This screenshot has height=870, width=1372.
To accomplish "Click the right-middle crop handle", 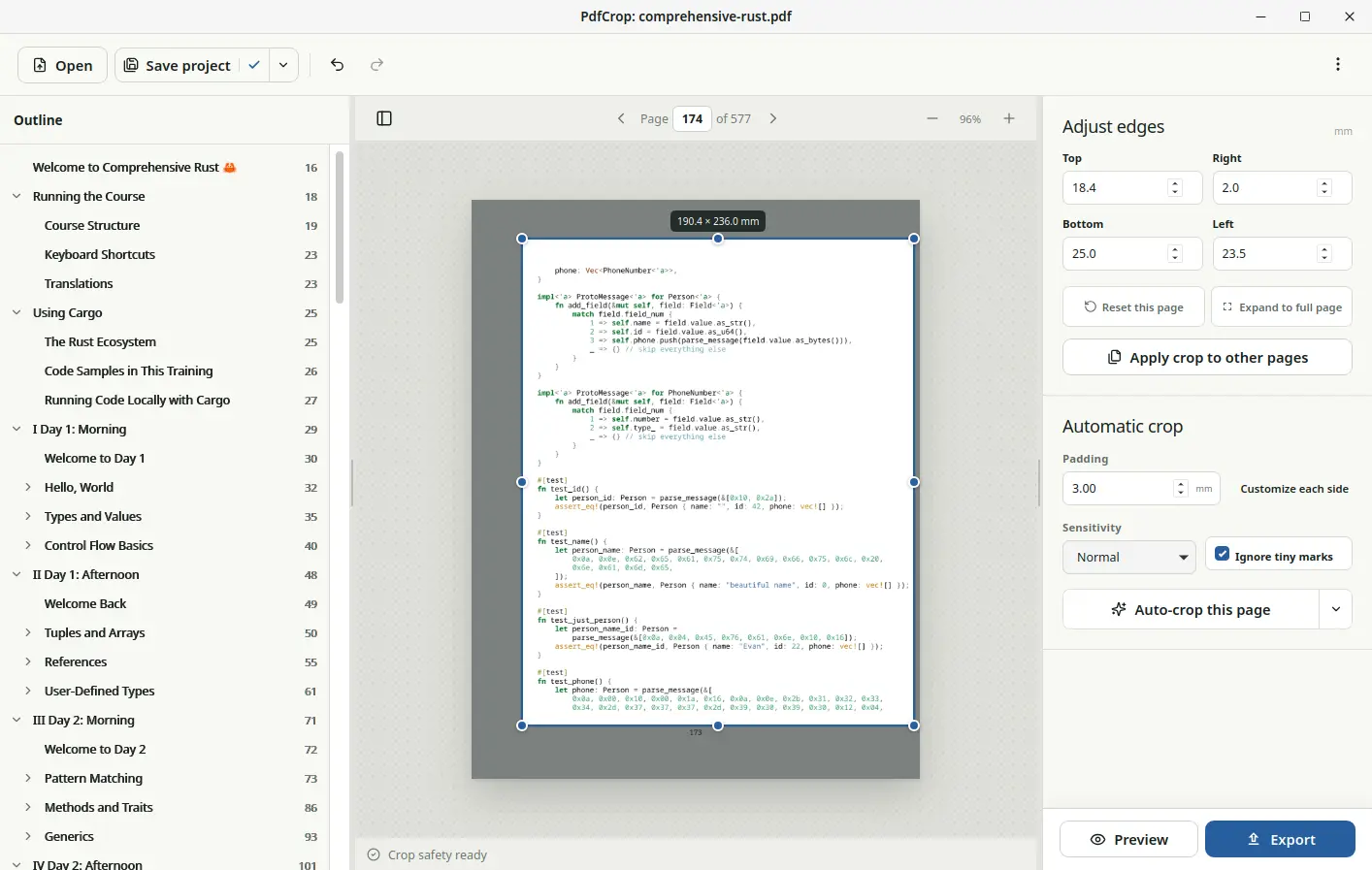I will pos(914,482).
